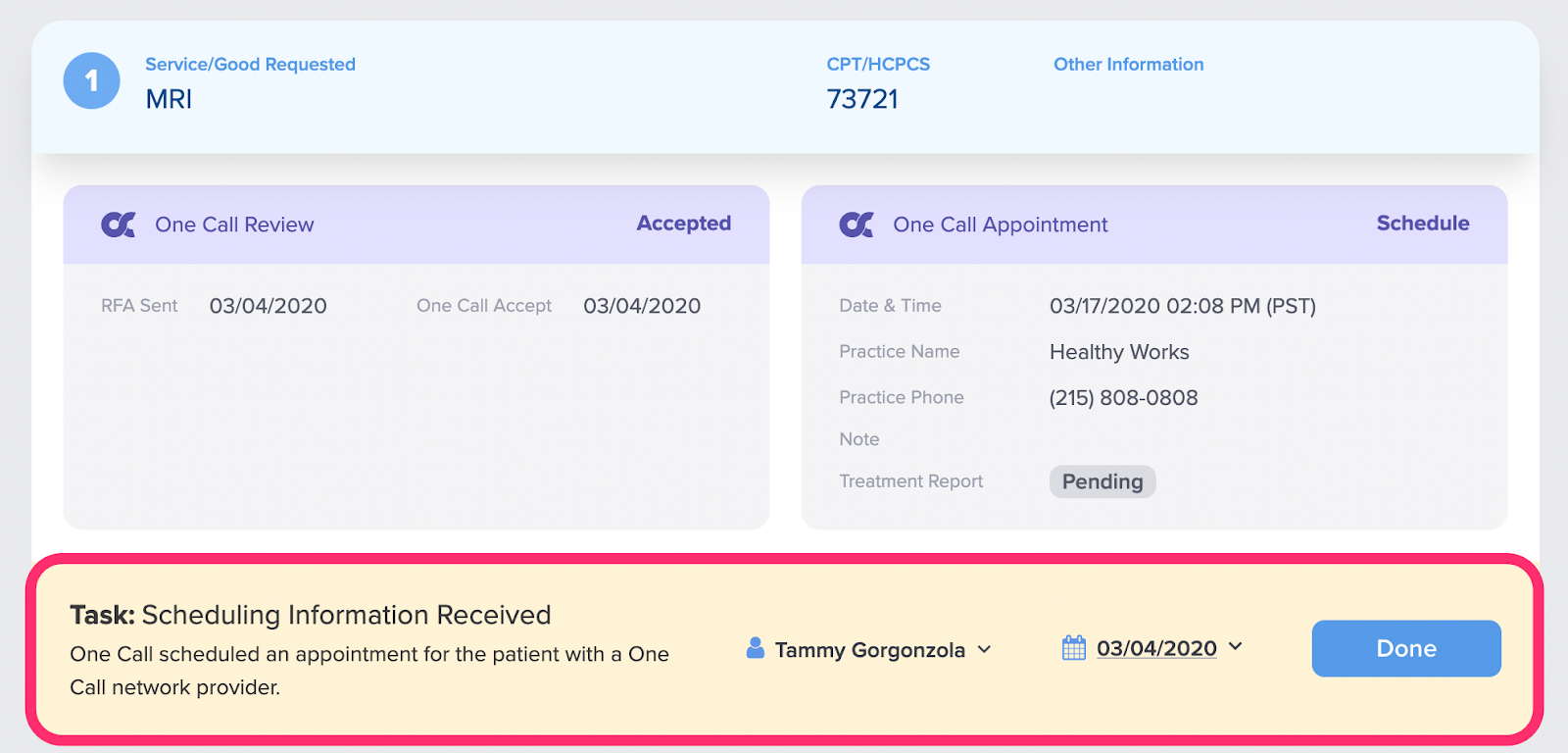Click the Healthy Works practice name
This screenshot has height=753, width=1568.
[x=1119, y=352]
